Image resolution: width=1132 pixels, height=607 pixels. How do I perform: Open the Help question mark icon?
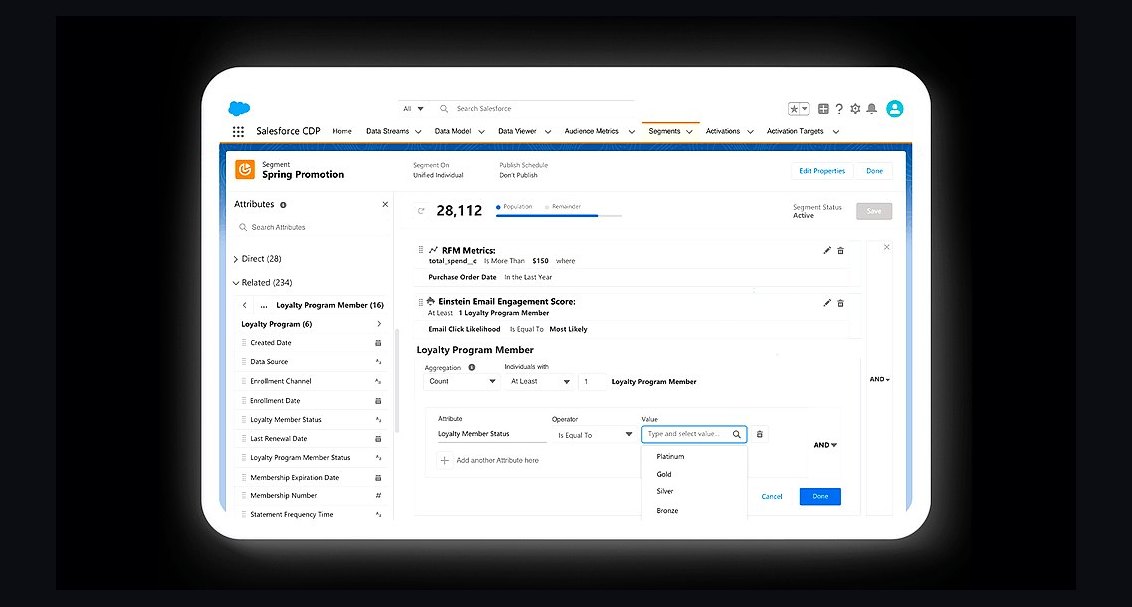point(839,109)
